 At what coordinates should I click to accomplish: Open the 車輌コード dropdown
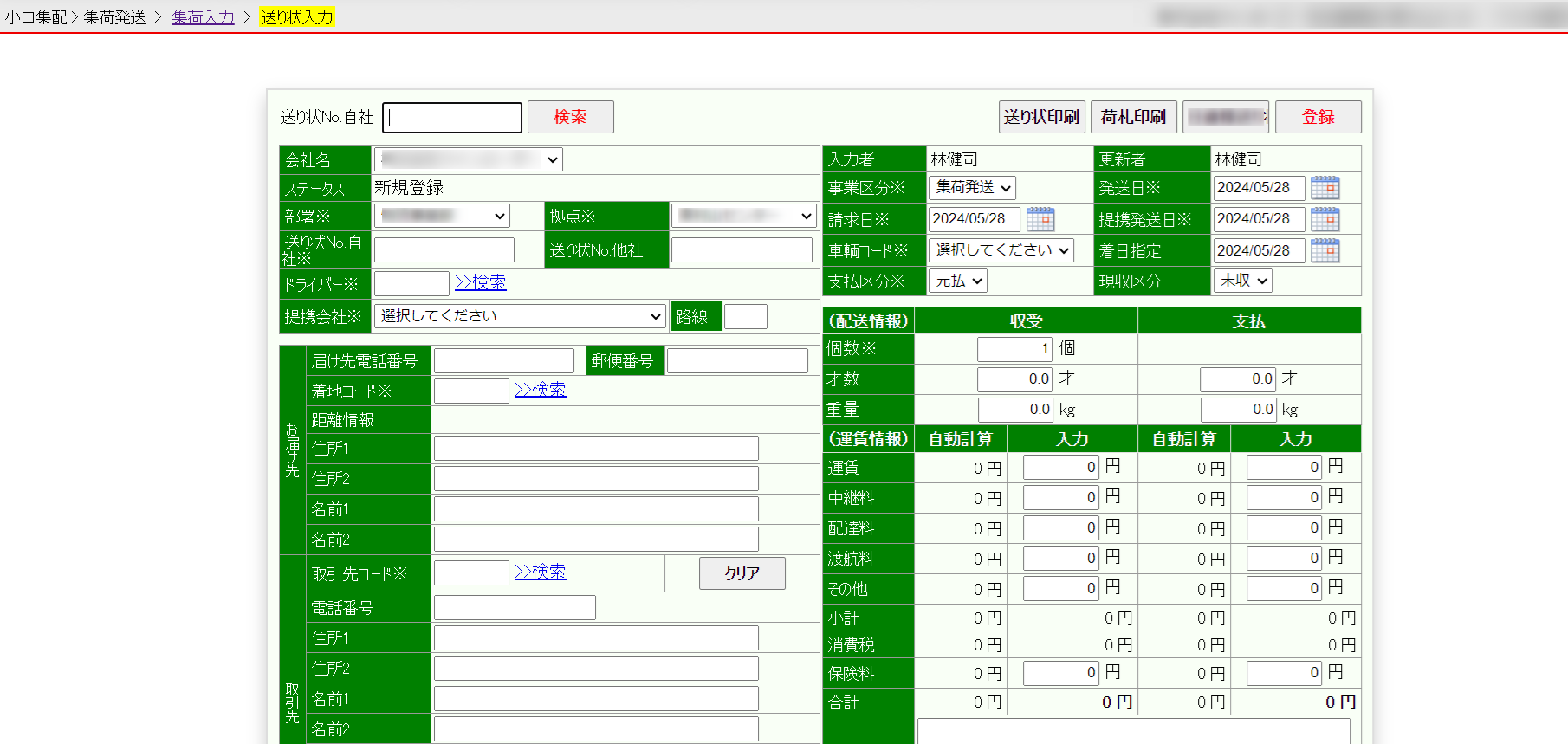pos(1001,250)
